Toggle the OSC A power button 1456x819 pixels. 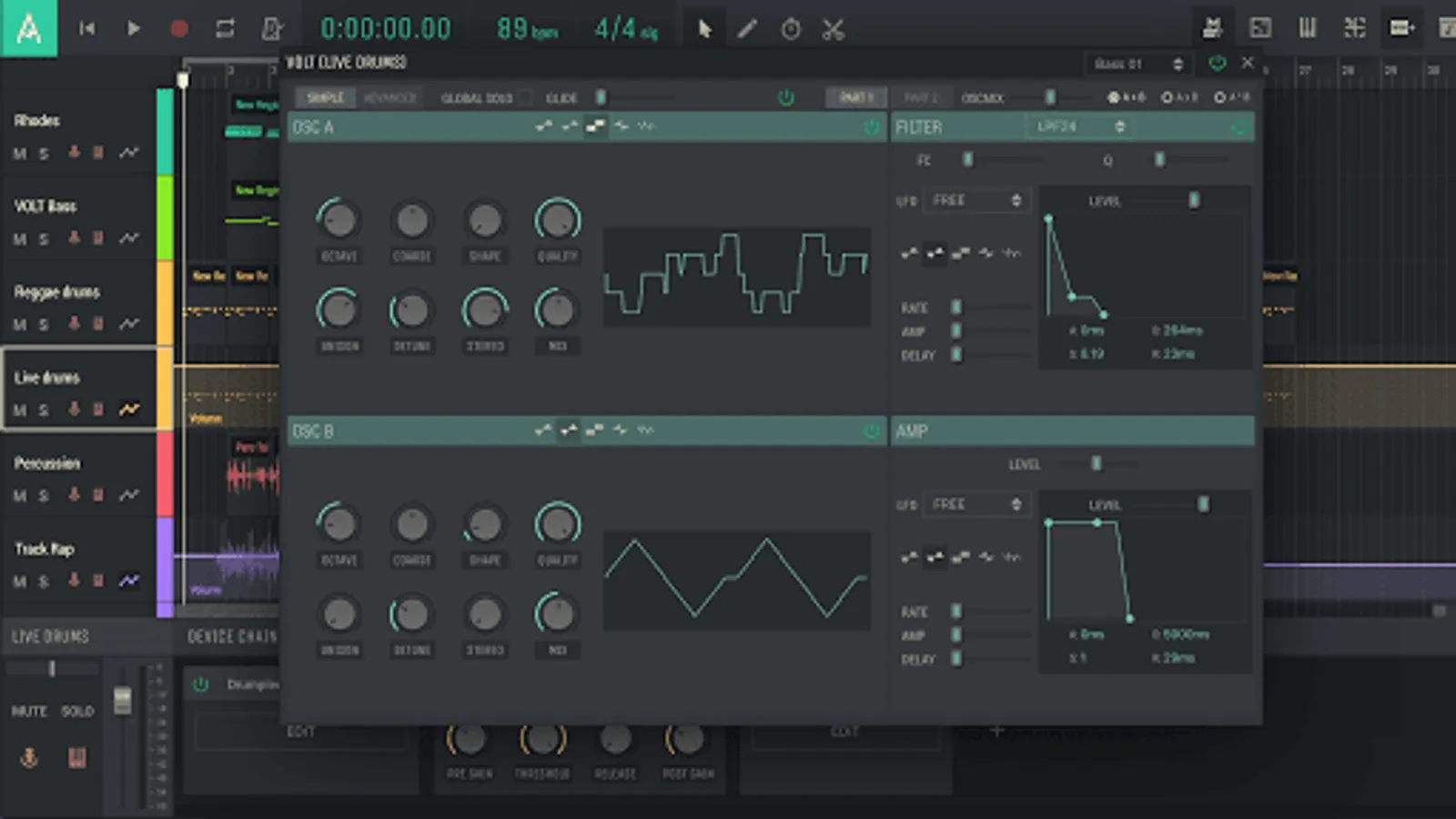tap(871, 127)
